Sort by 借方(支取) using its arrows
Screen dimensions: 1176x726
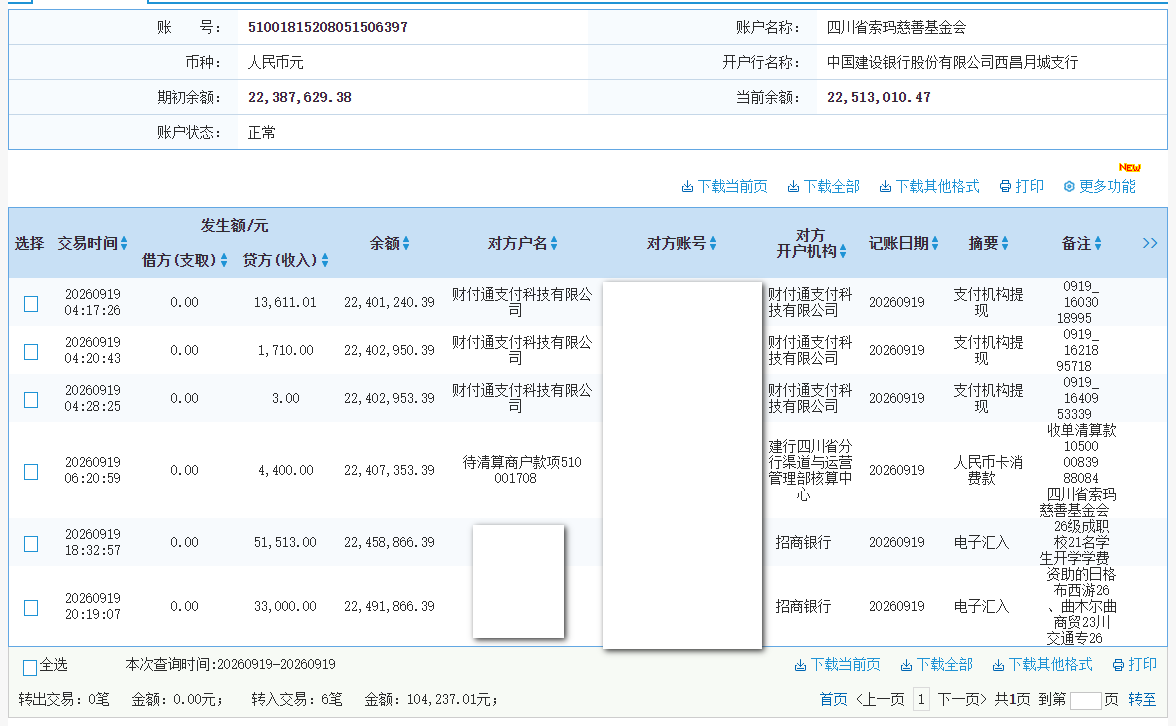pos(224,260)
